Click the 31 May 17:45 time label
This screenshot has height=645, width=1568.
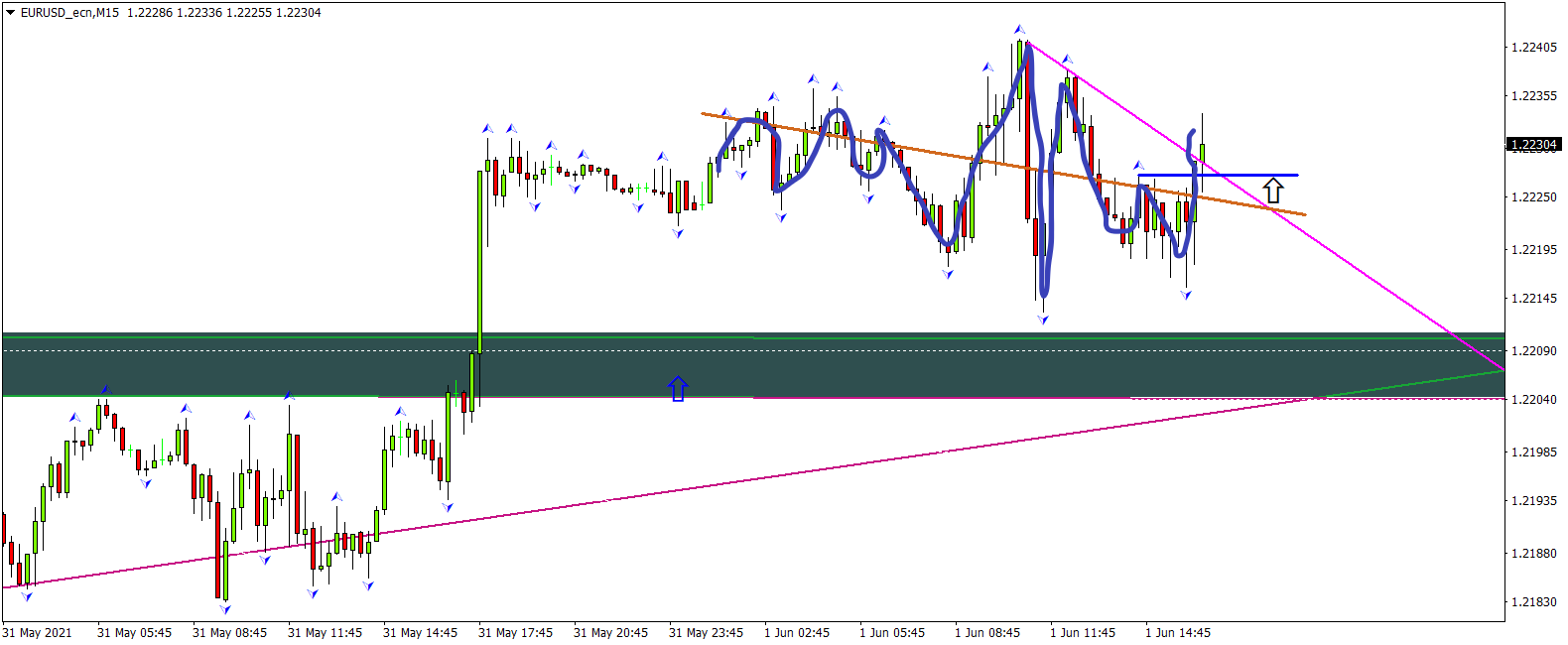click(x=515, y=632)
